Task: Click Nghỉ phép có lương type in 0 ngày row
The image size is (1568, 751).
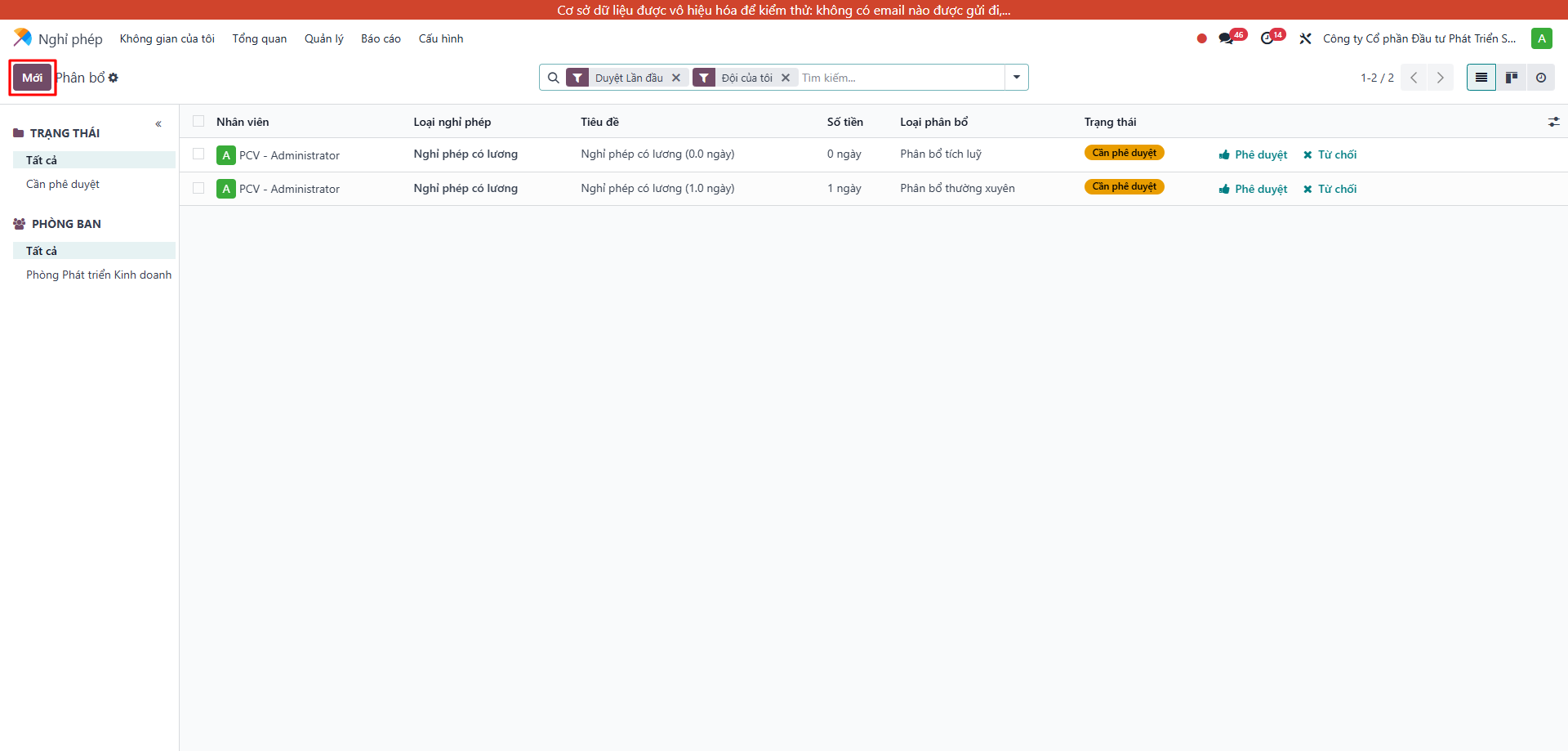Action: tap(465, 154)
